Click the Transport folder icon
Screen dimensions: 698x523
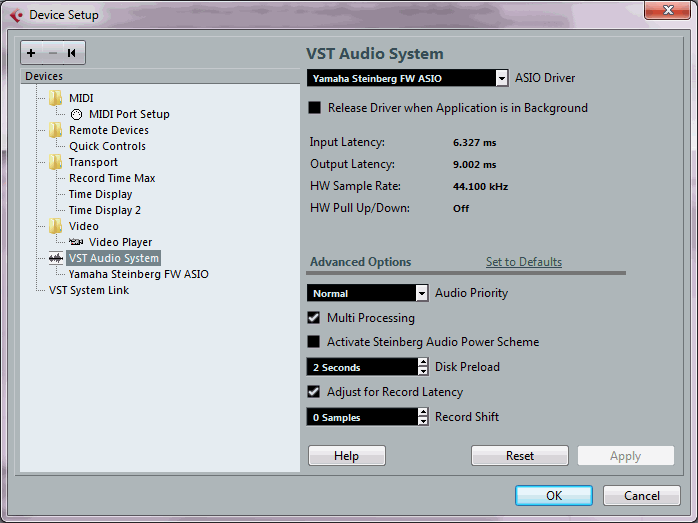click(x=56, y=162)
